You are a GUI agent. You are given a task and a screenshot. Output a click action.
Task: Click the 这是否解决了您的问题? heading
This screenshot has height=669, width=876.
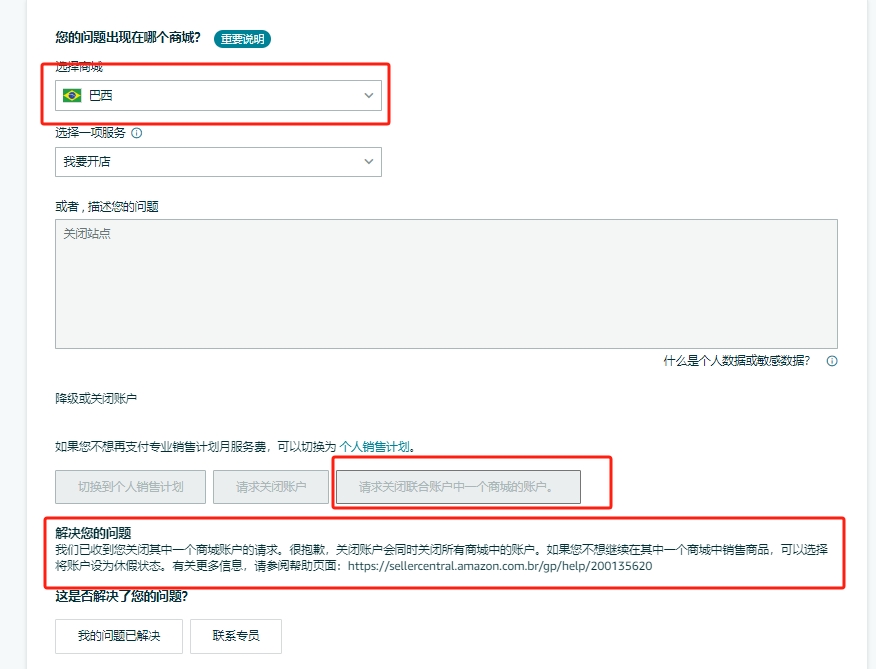pyautogui.click(x=121, y=597)
